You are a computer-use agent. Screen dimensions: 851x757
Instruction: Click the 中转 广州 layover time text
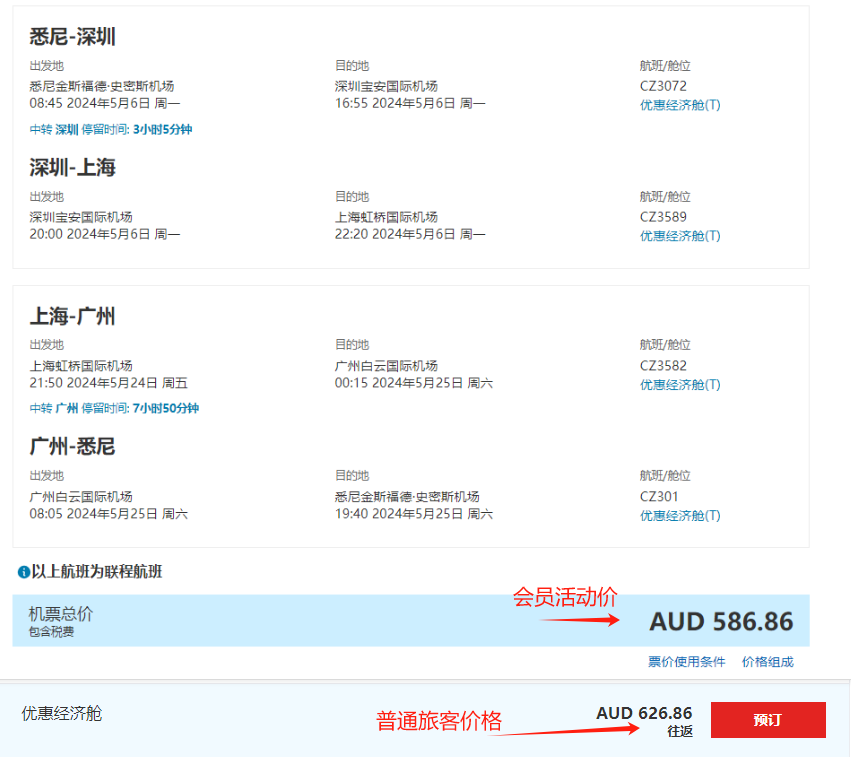pyautogui.click(x=114, y=408)
